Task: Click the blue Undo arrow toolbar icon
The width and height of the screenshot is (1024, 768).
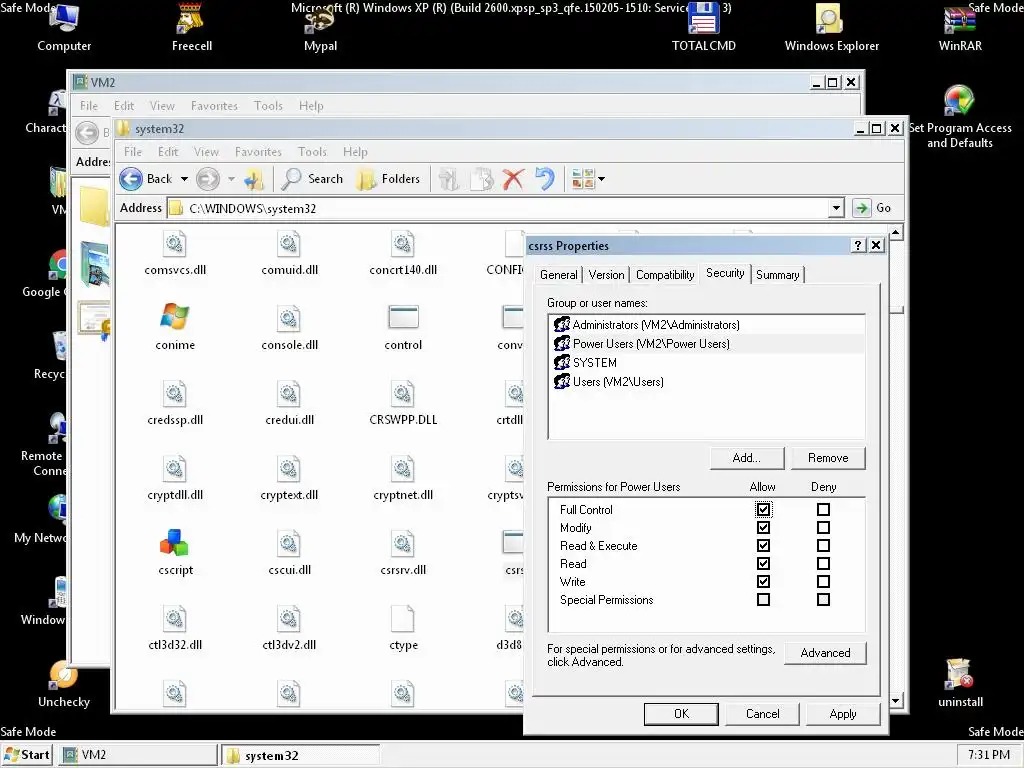Action: pos(545,179)
